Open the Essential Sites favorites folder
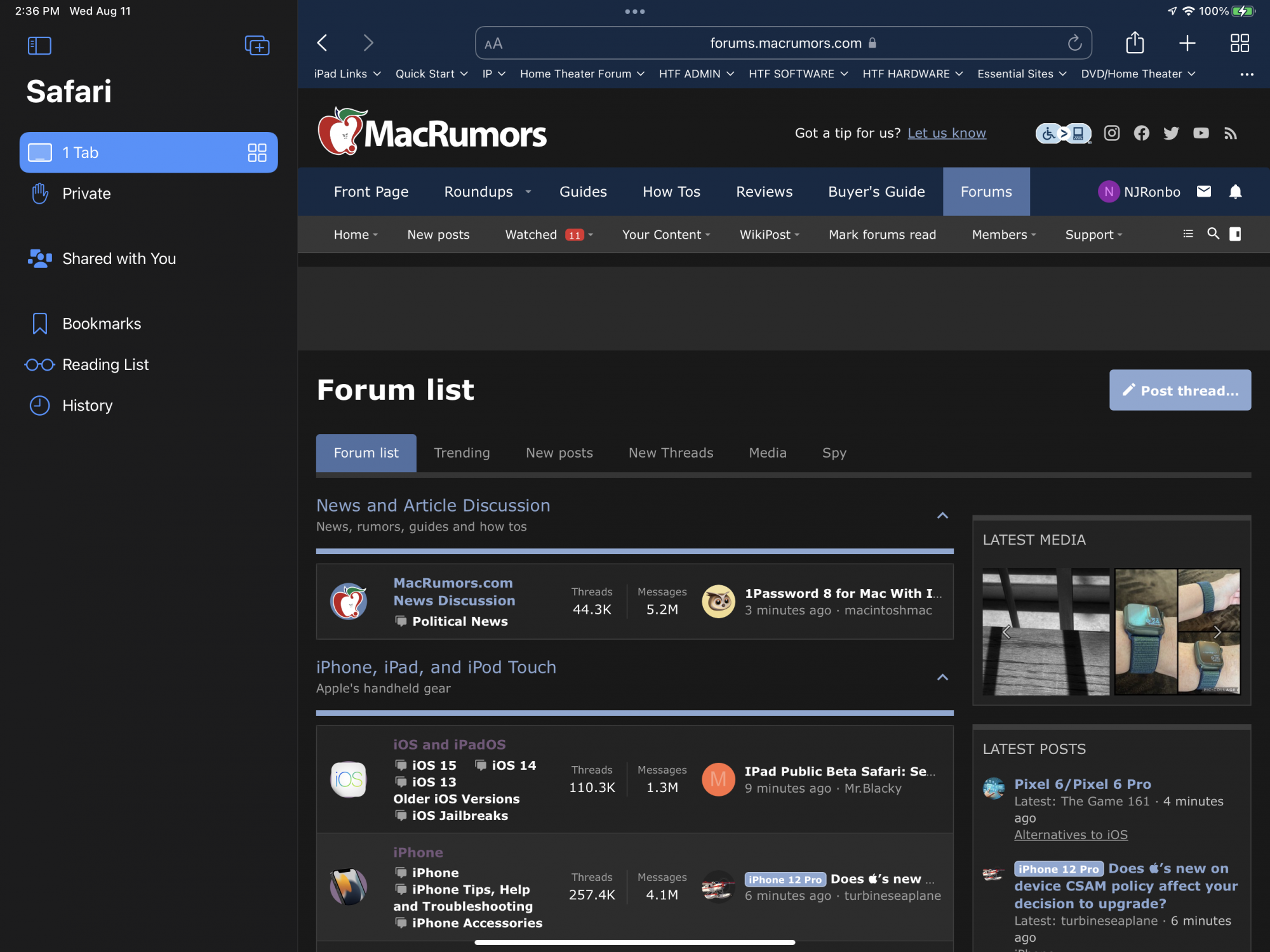The height and width of the screenshot is (952, 1270). [x=1022, y=74]
